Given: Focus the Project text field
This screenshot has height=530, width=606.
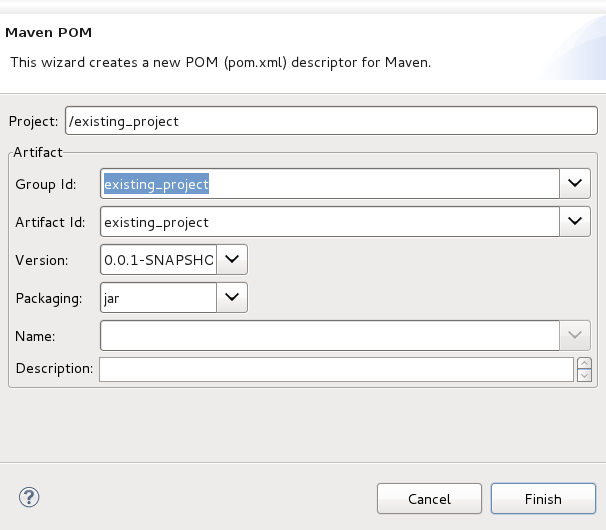Looking at the screenshot, I should tap(331, 121).
